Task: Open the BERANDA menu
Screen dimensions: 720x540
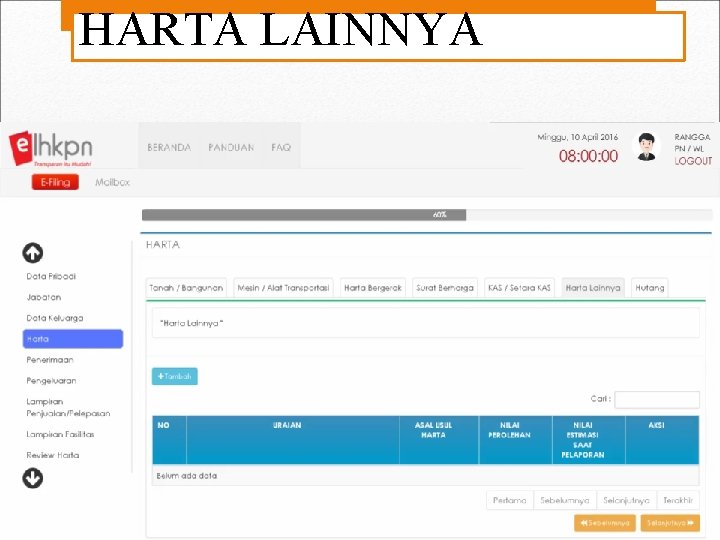Action: click(x=169, y=147)
